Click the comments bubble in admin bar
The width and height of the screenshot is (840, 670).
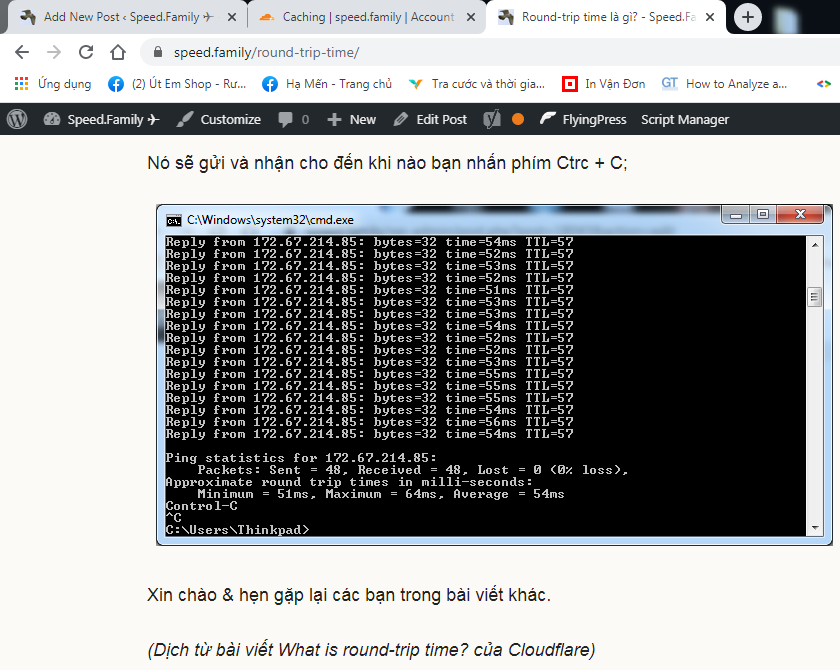point(293,119)
